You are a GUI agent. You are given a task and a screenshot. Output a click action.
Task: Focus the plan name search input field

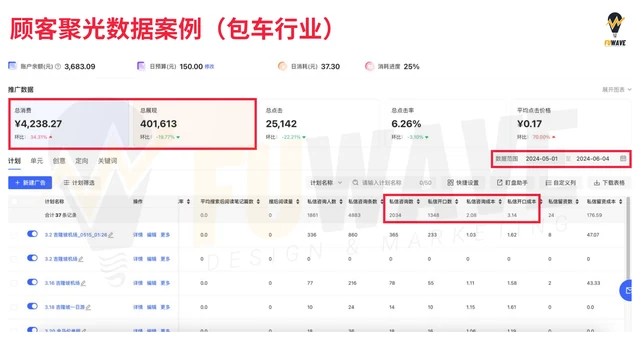(390, 182)
